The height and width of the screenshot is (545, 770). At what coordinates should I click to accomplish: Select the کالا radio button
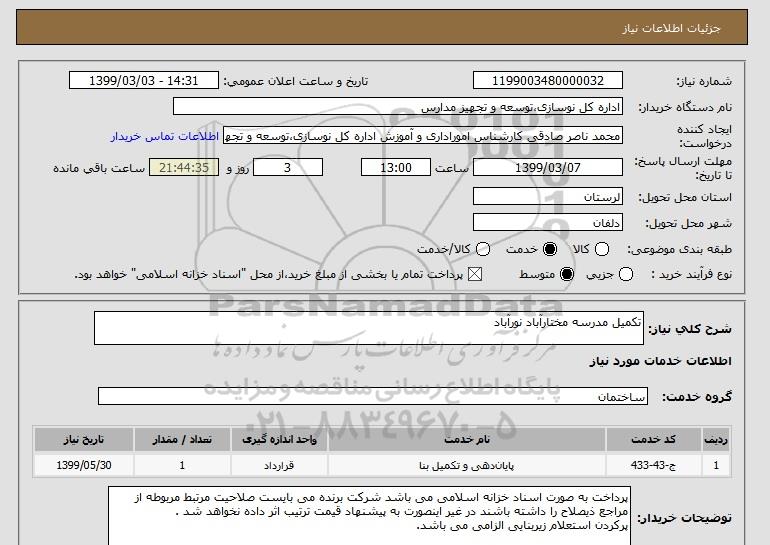[602, 249]
